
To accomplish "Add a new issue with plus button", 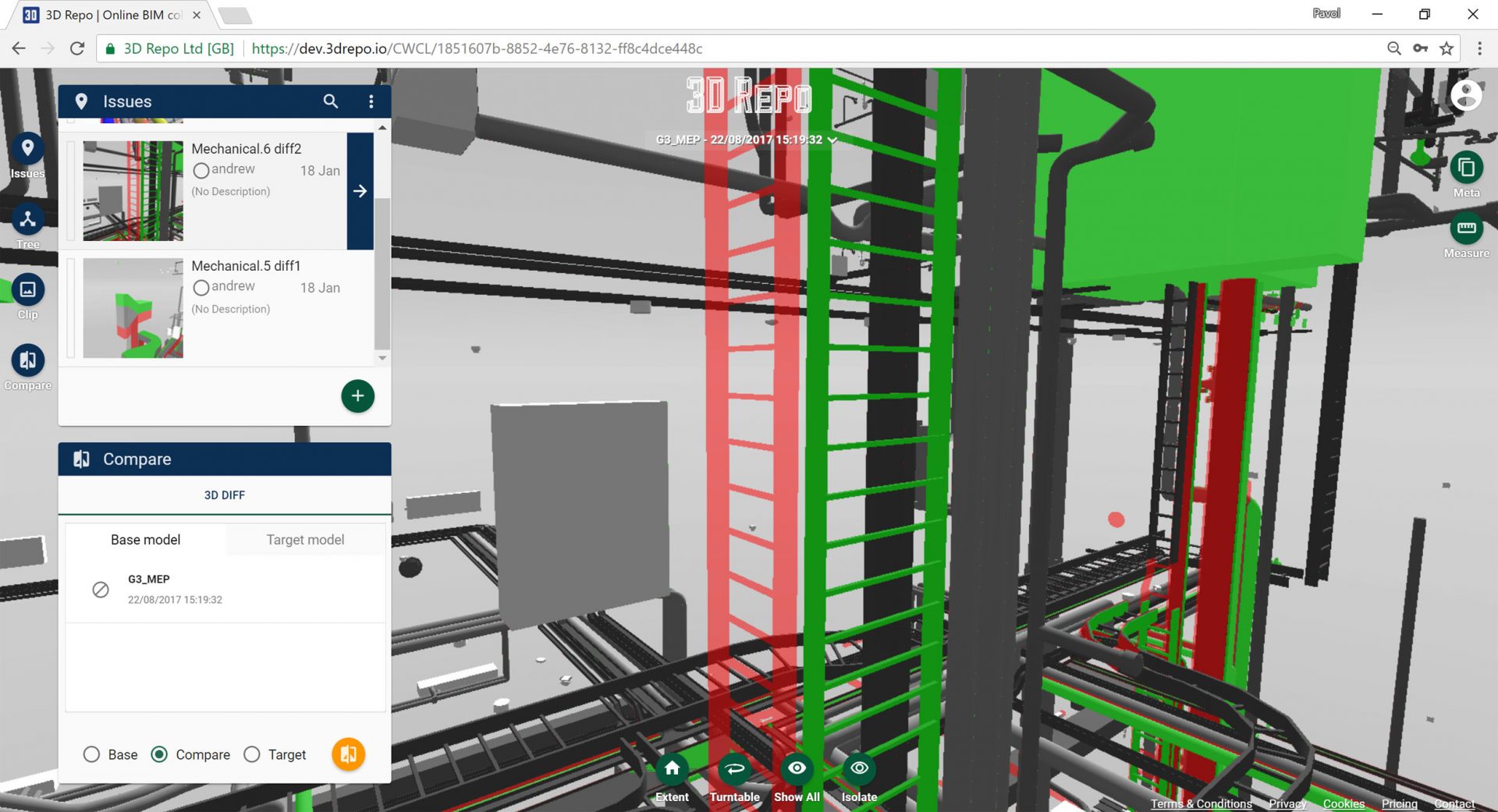I will pos(357,396).
